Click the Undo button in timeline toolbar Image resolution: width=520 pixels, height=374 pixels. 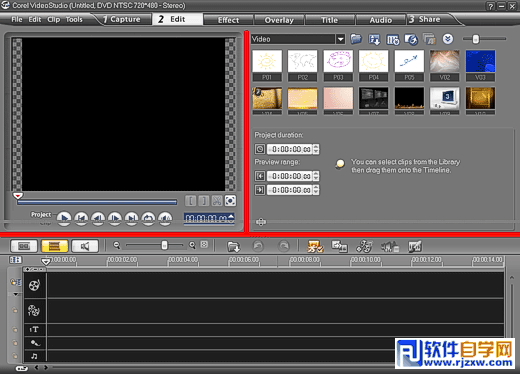pos(258,246)
